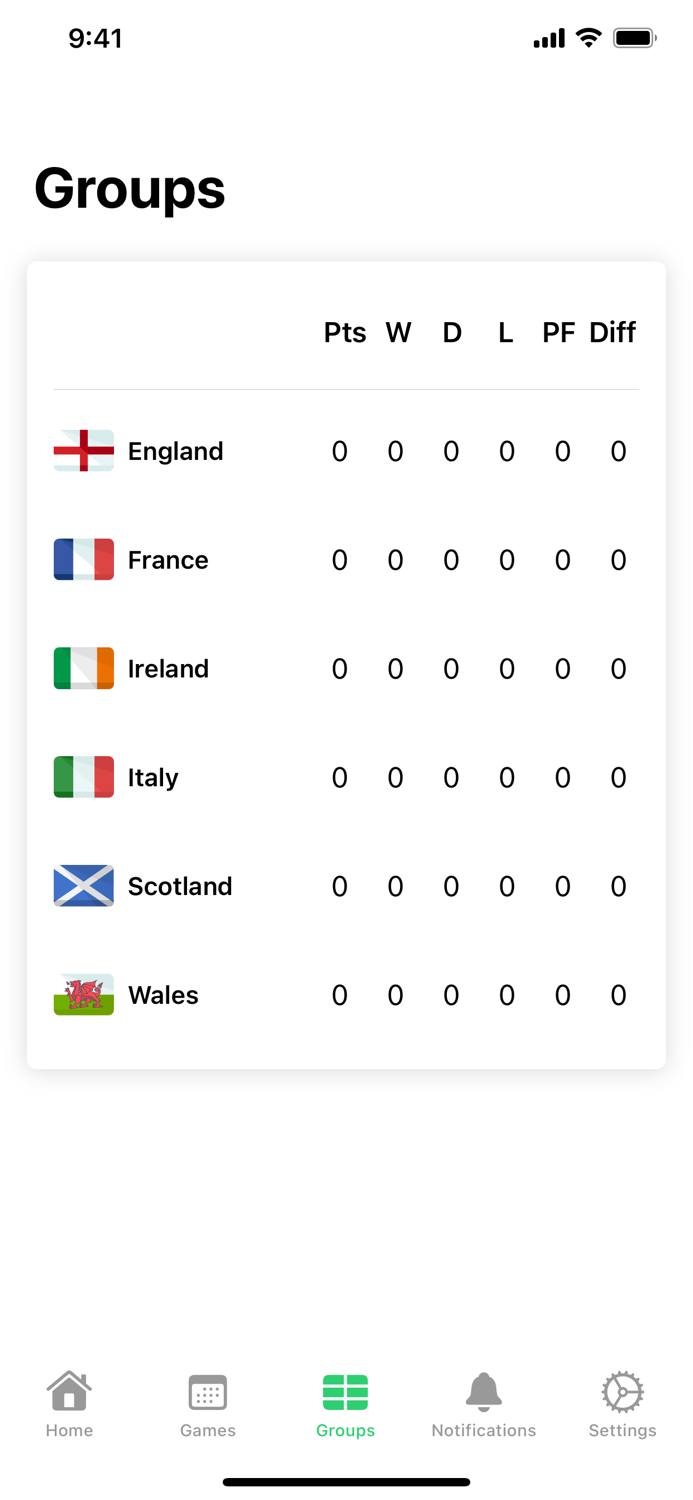Select the France flag icon

tap(83, 560)
